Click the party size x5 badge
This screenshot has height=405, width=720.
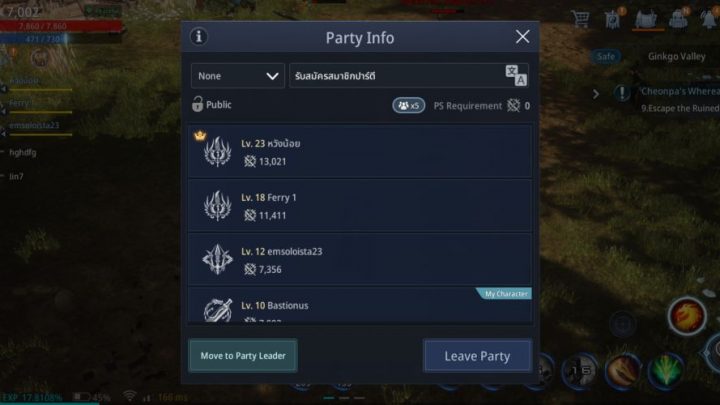409,106
